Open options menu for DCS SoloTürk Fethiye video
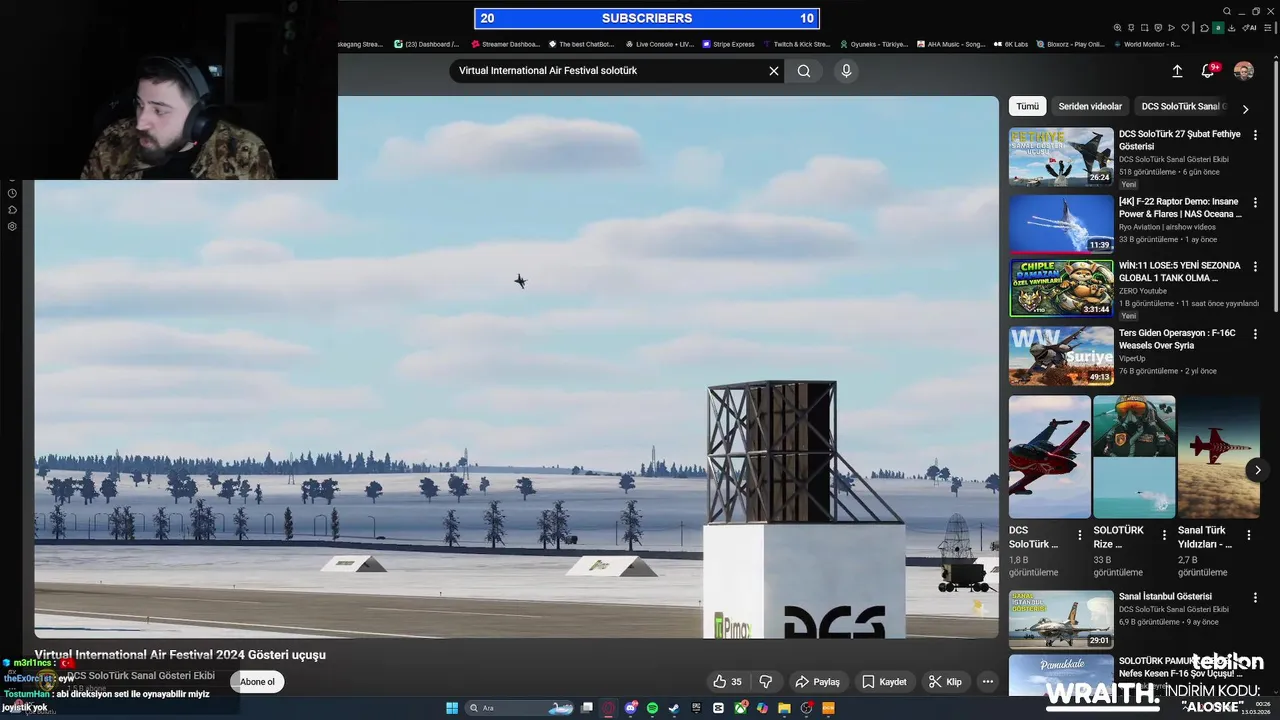This screenshot has height=720, width=1280. point(1255,135)
